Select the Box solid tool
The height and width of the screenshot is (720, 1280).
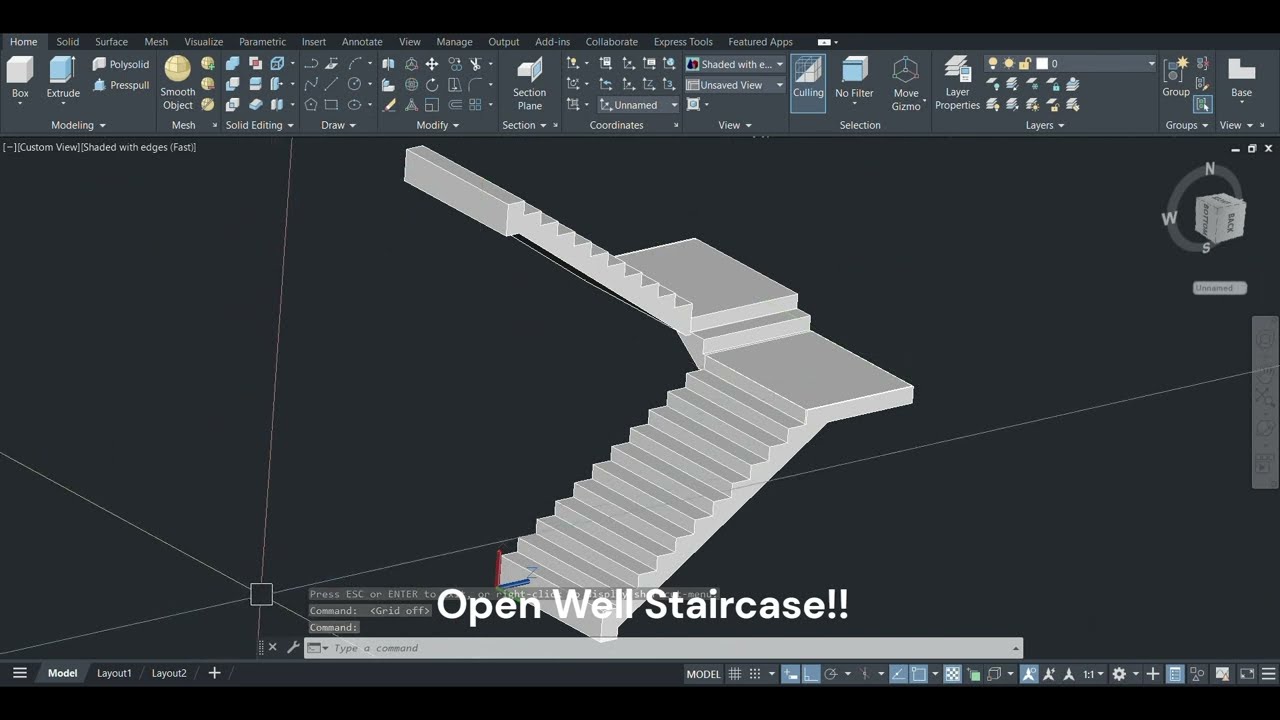pos(20,78)
